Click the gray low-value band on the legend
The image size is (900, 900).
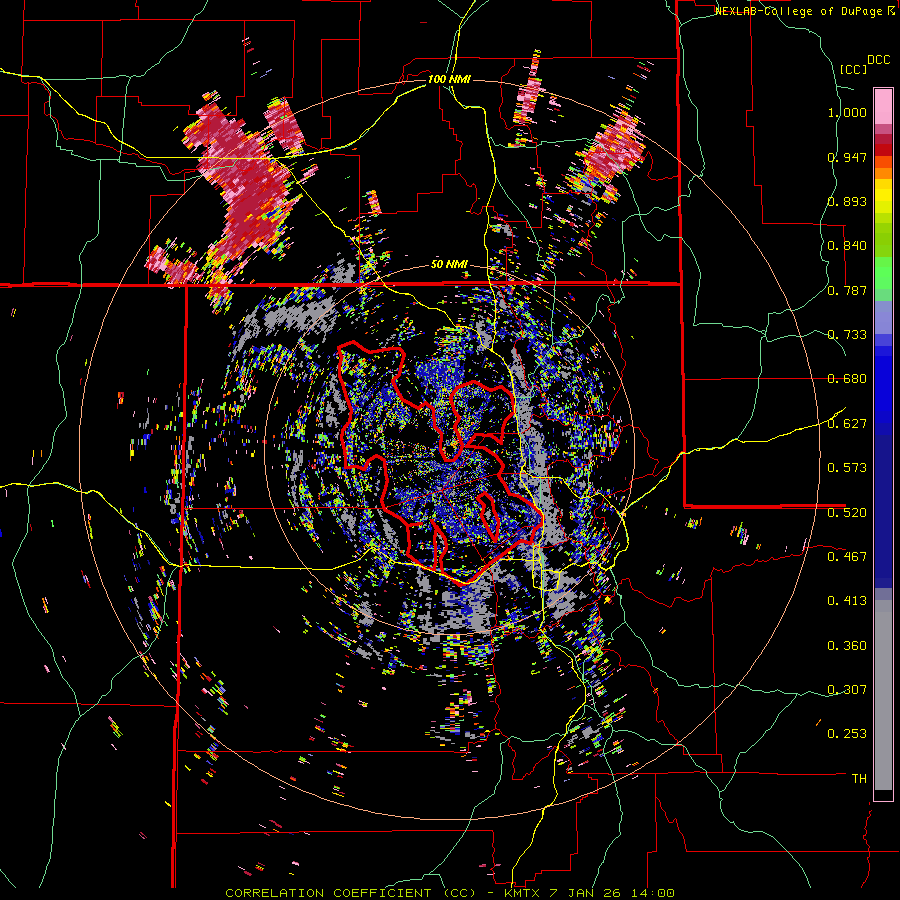click(x=883, y=695)
